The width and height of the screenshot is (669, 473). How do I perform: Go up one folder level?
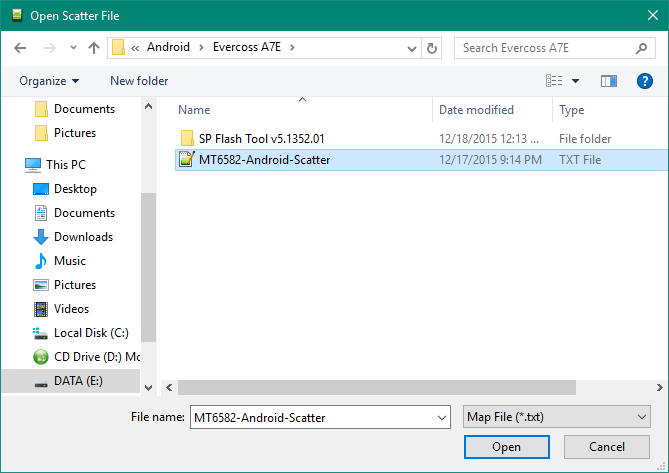pos(94,48)
